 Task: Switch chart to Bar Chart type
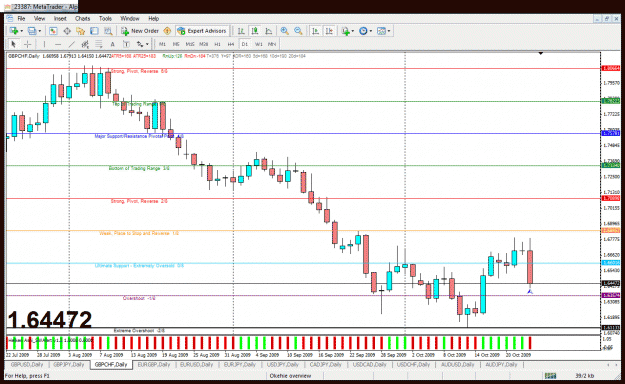point(241,31)
